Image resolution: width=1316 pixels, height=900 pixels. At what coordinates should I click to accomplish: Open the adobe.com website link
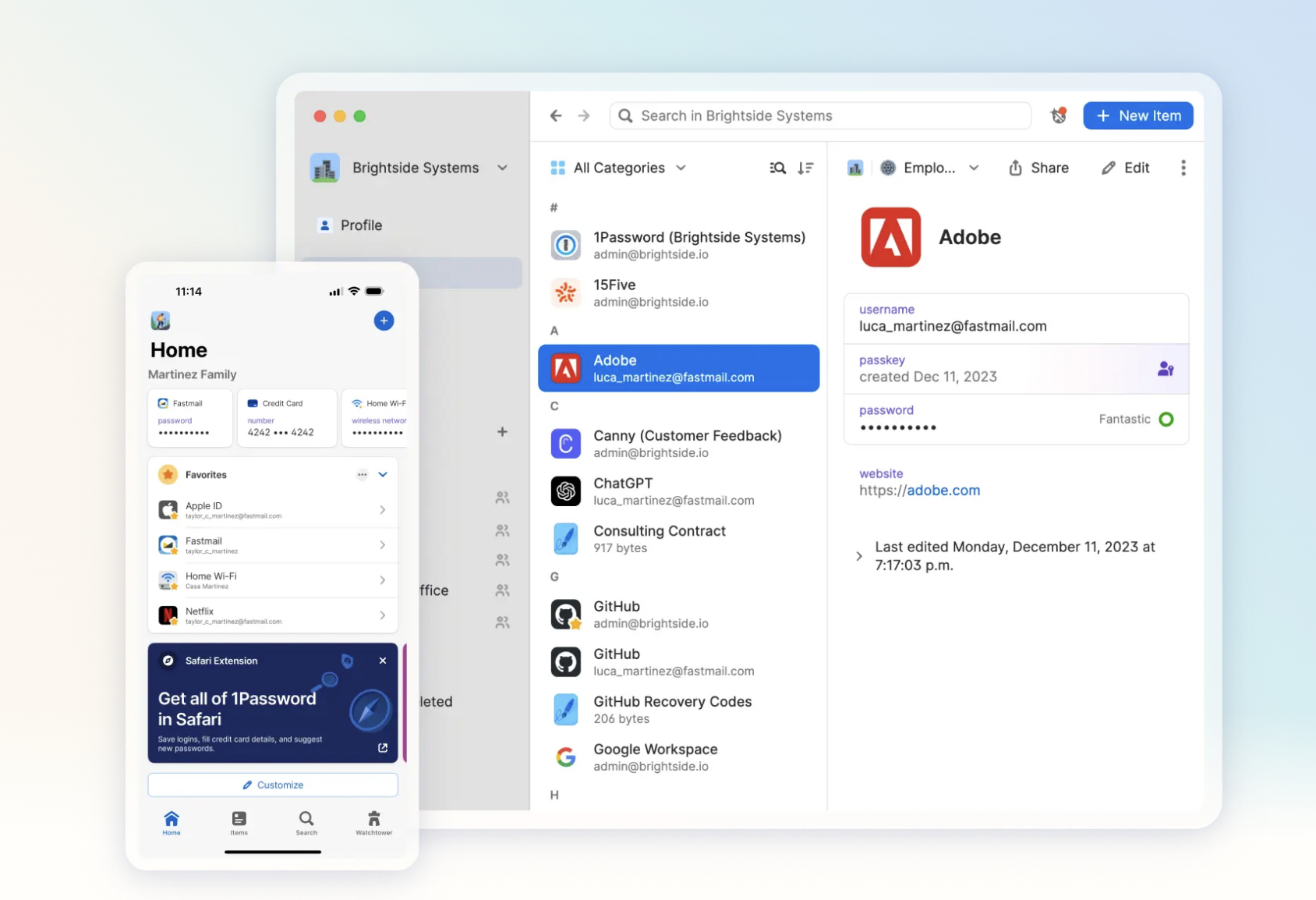point(943,491)
